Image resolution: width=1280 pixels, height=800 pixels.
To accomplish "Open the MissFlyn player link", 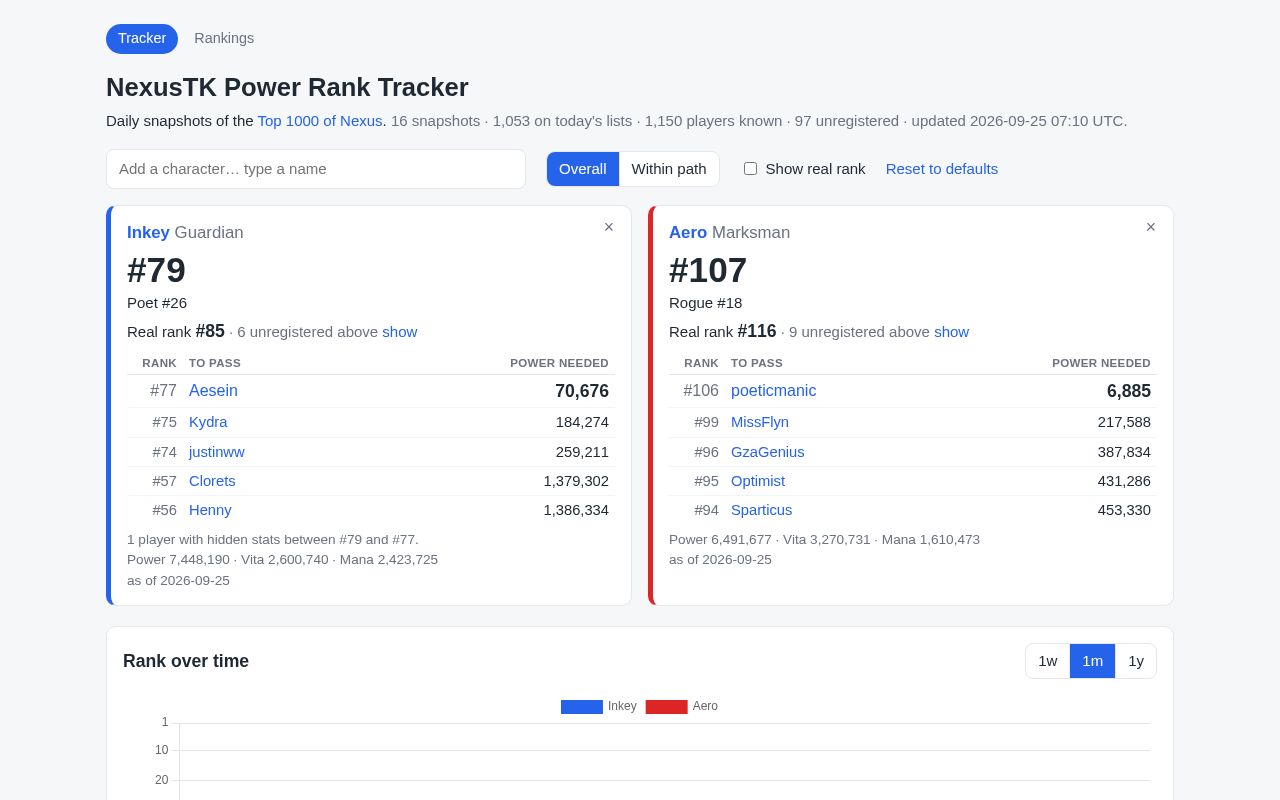I will [760, 422].
